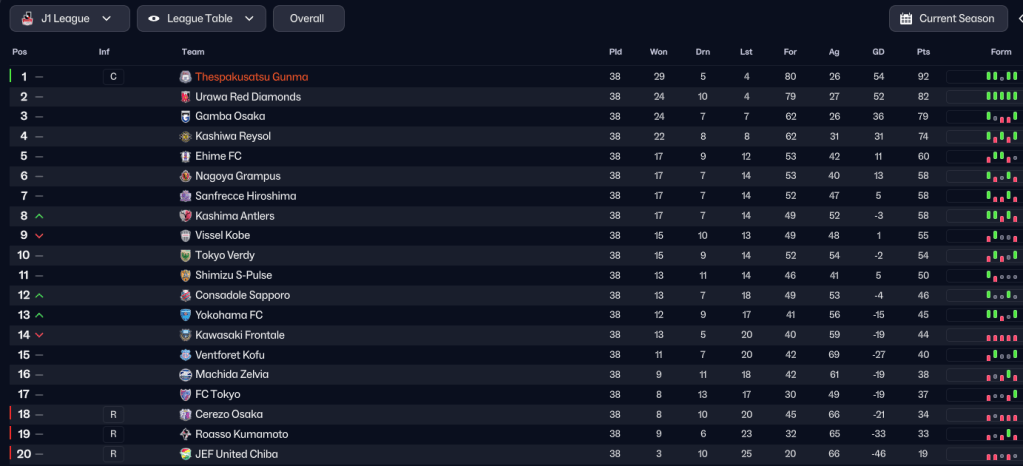Open the Yokohama FC team link
This screenshot has height=466, width=1023.
(x=229, y=315)
